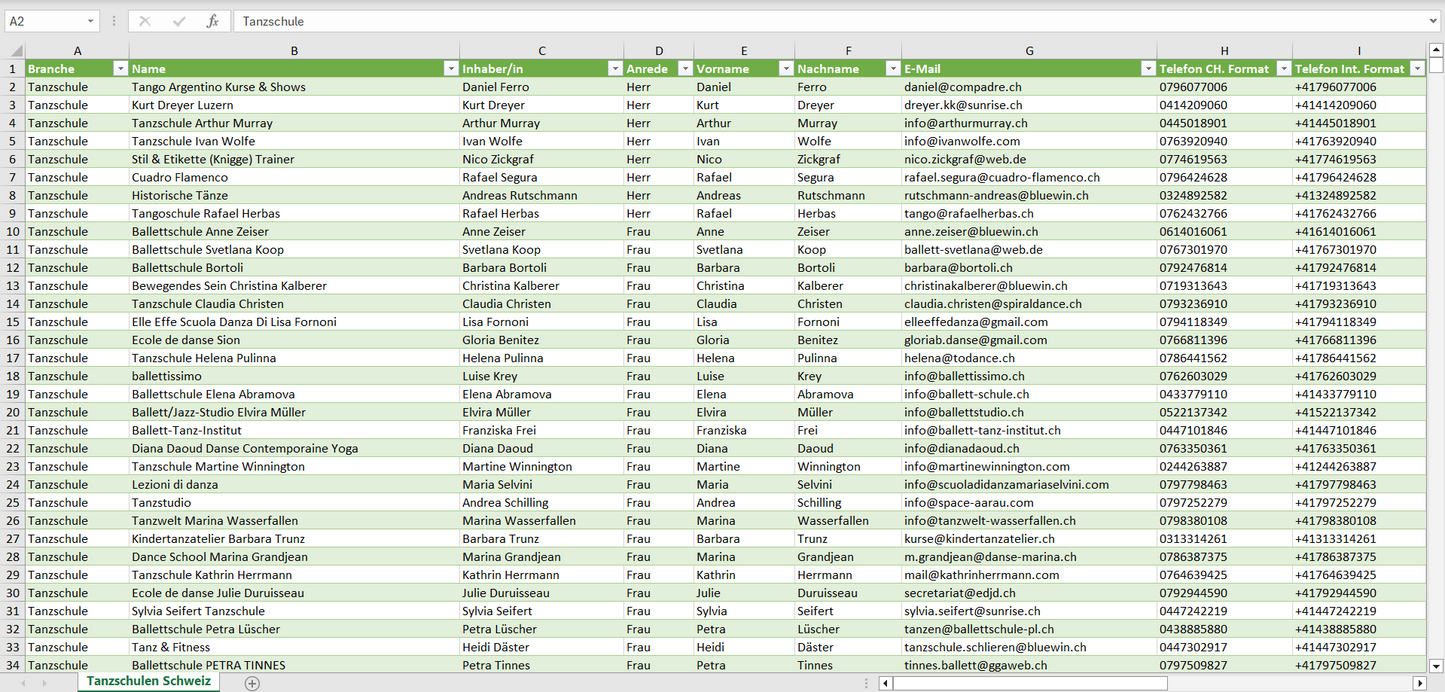
Task: Click cell containing info@arthurmurray.ch
Action: click(x=966, y=123)
